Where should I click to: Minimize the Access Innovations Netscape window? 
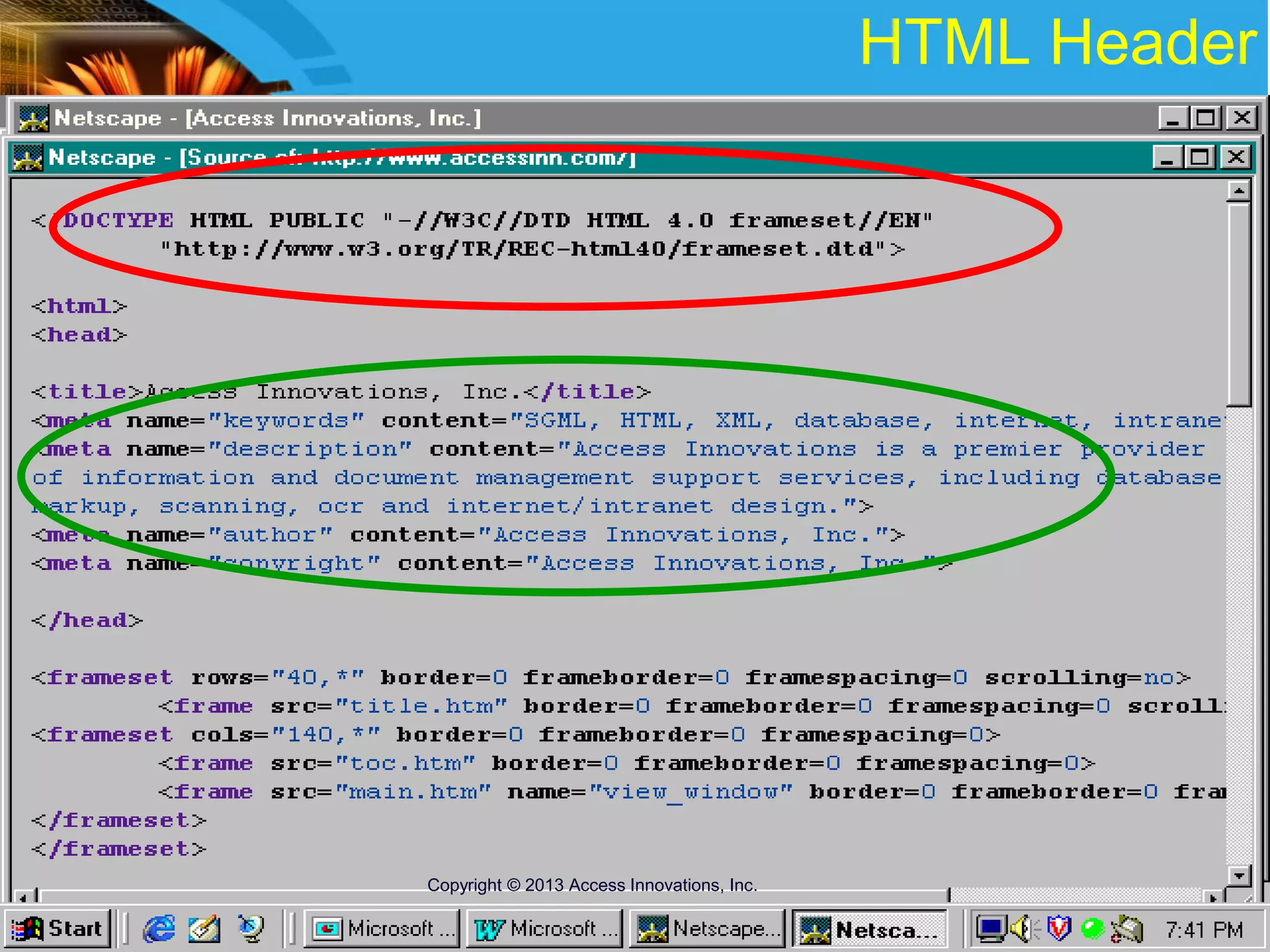(1173, 118)
